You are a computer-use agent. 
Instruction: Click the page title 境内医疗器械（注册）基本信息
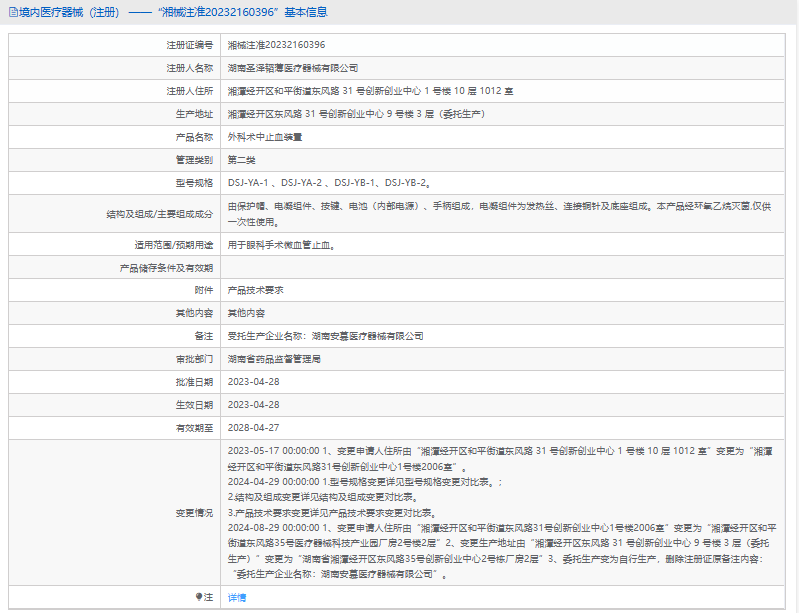pos(173,12)
